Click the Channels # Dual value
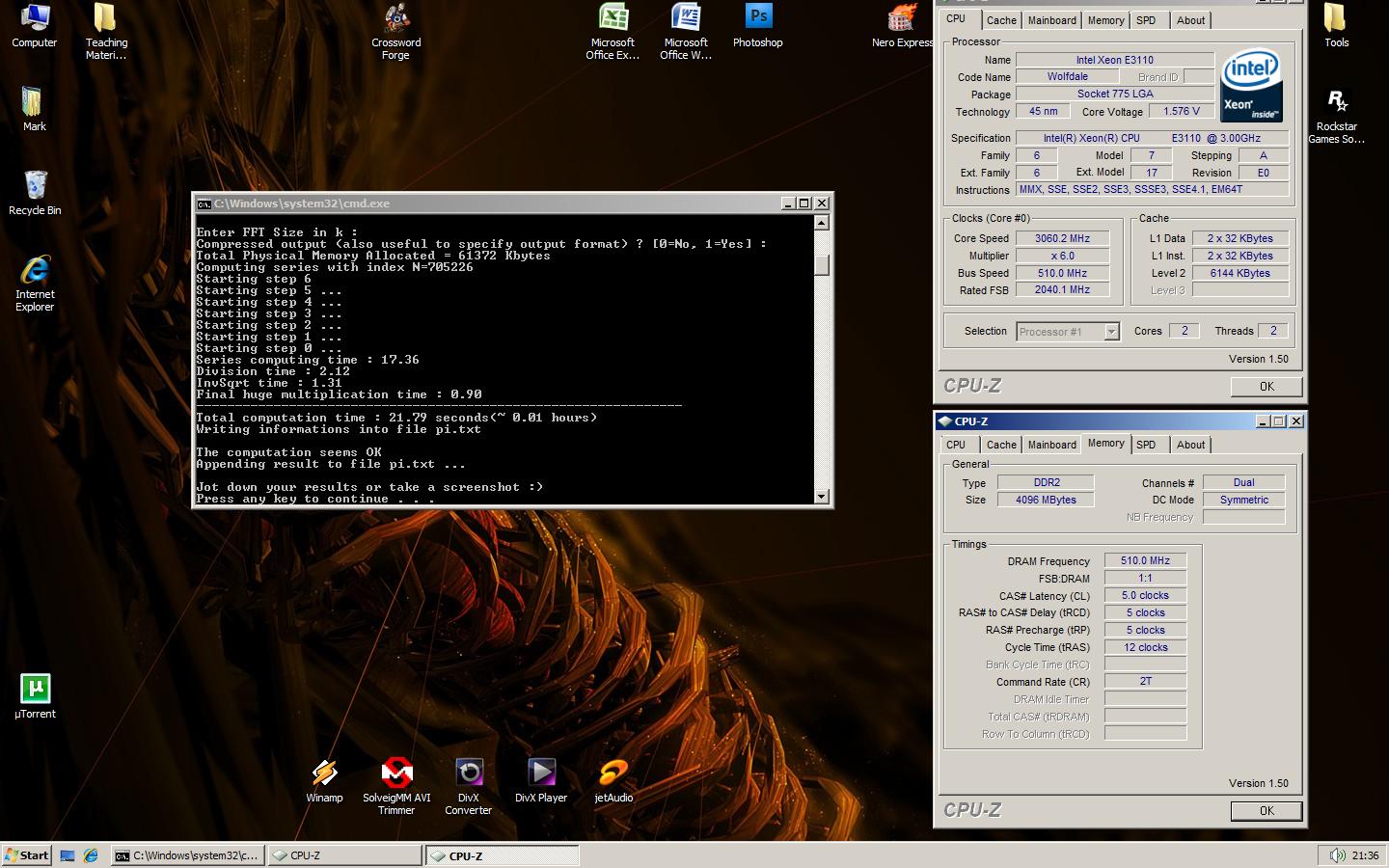 [1243, 482]
